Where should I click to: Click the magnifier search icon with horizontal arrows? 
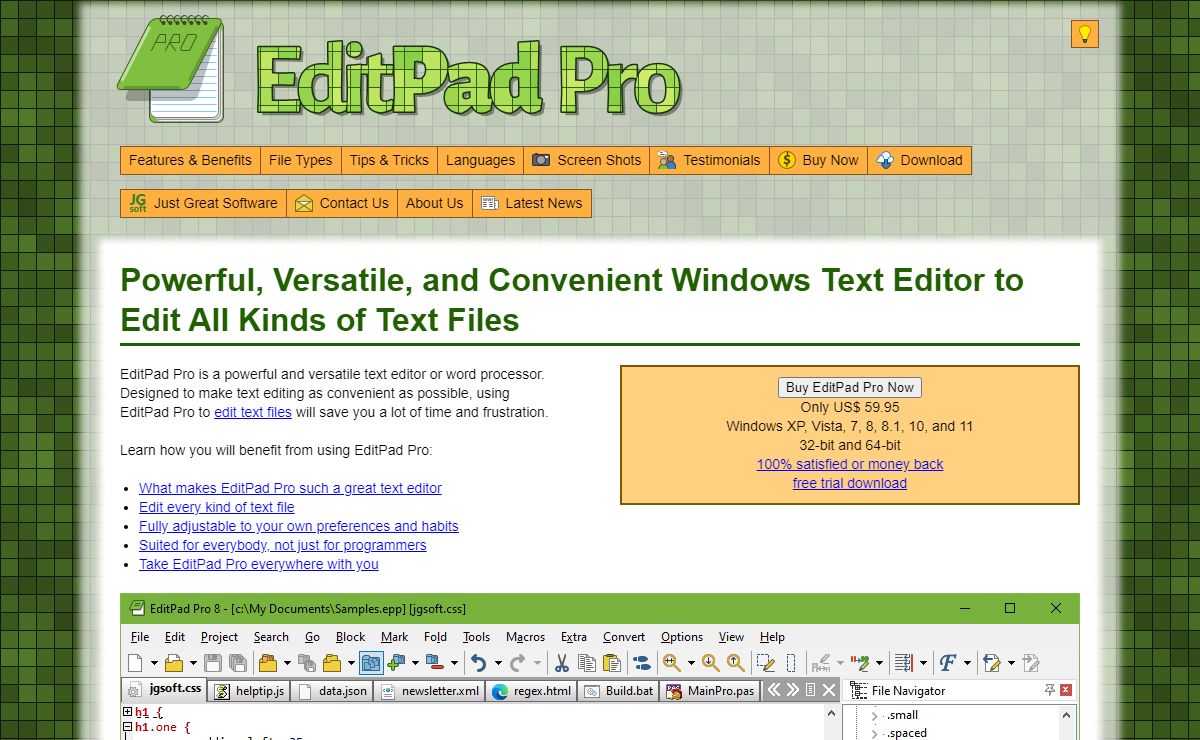coord(672,662)
